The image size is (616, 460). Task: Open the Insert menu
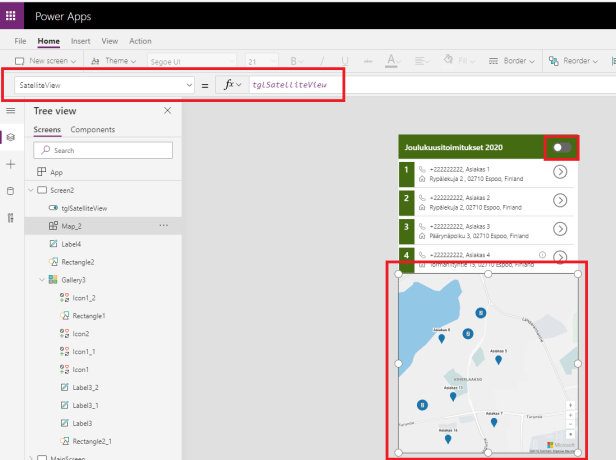[x=81, y=41]
